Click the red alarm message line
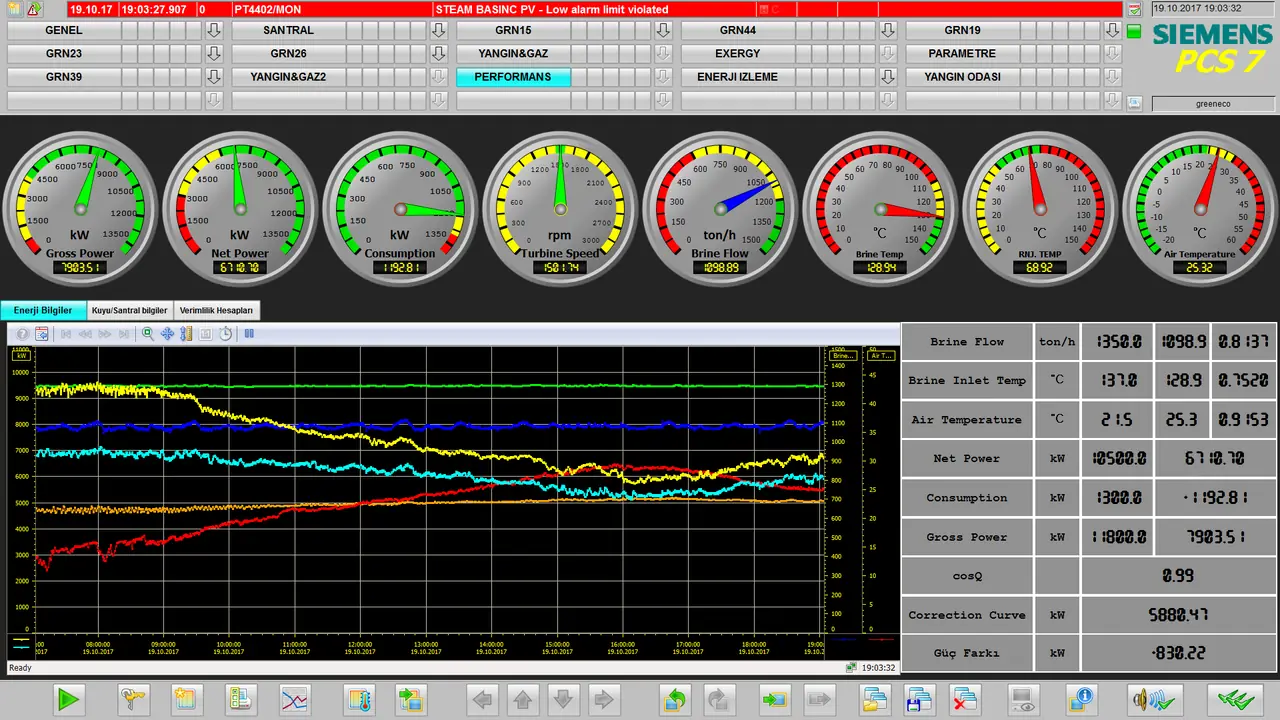 (595, 9)
